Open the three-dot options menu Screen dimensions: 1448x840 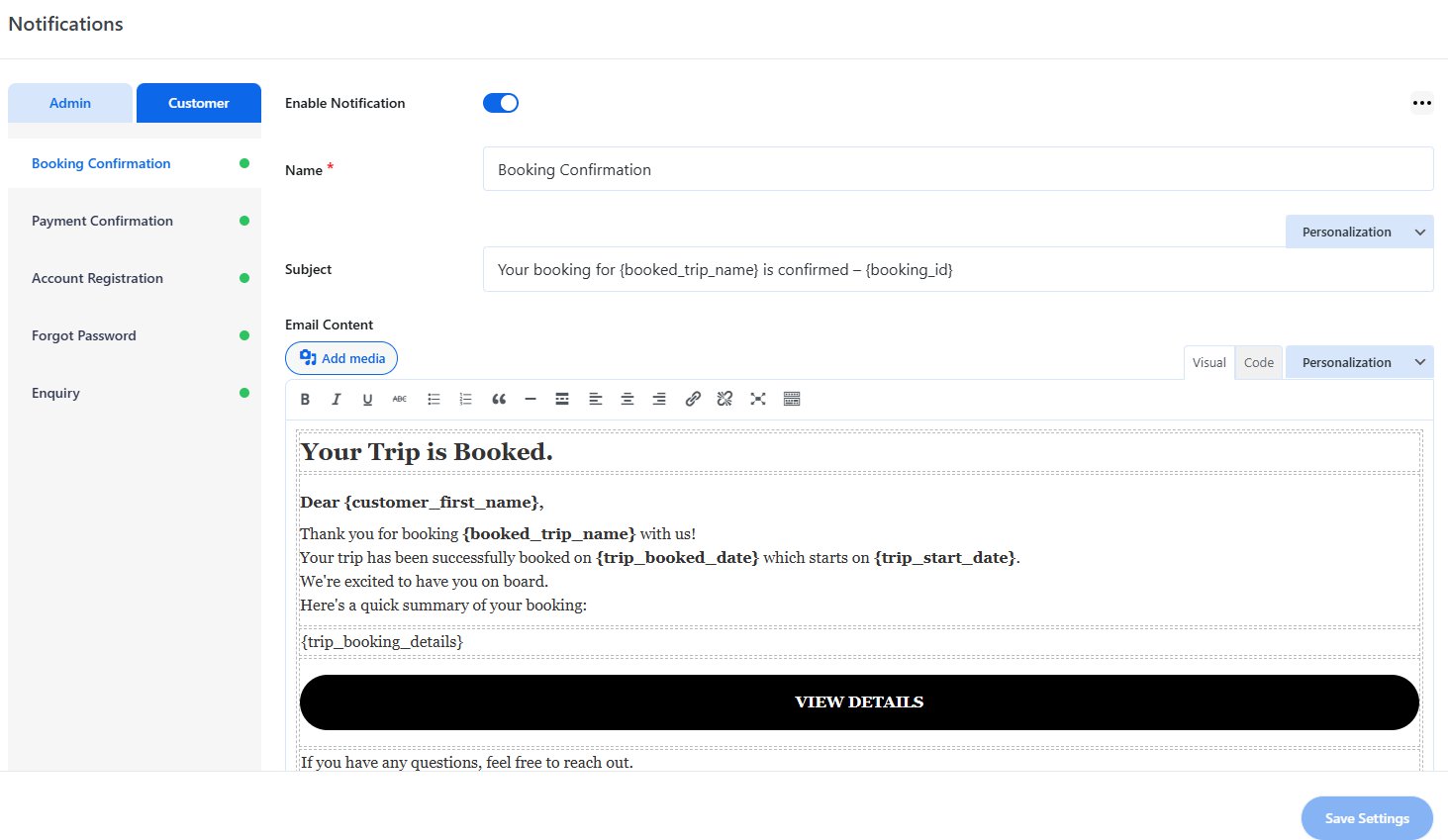[1422, 103]
